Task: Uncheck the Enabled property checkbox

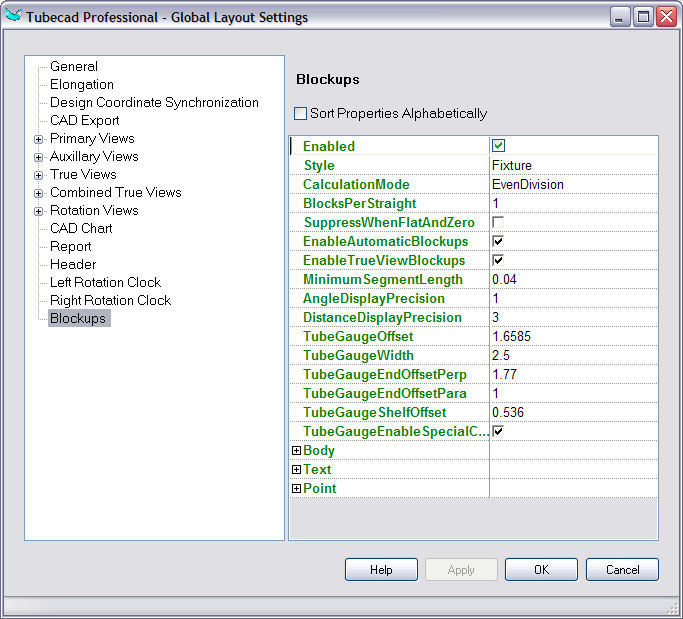Action: pos(498,146)
